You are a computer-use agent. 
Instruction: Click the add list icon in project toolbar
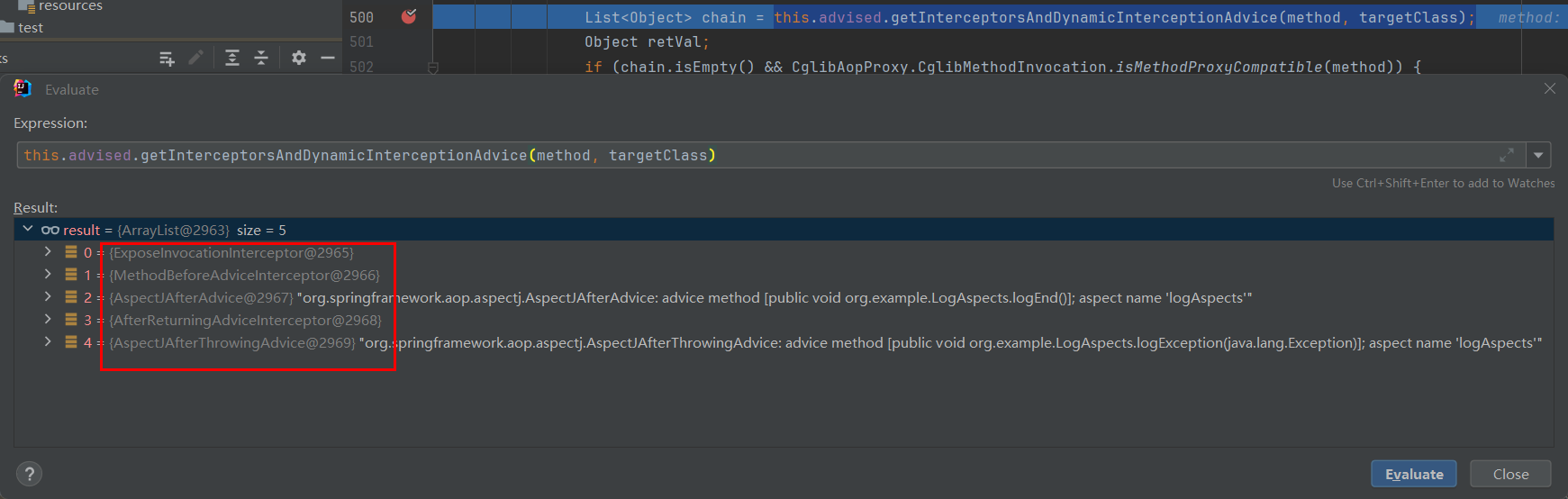coord(167,59)
